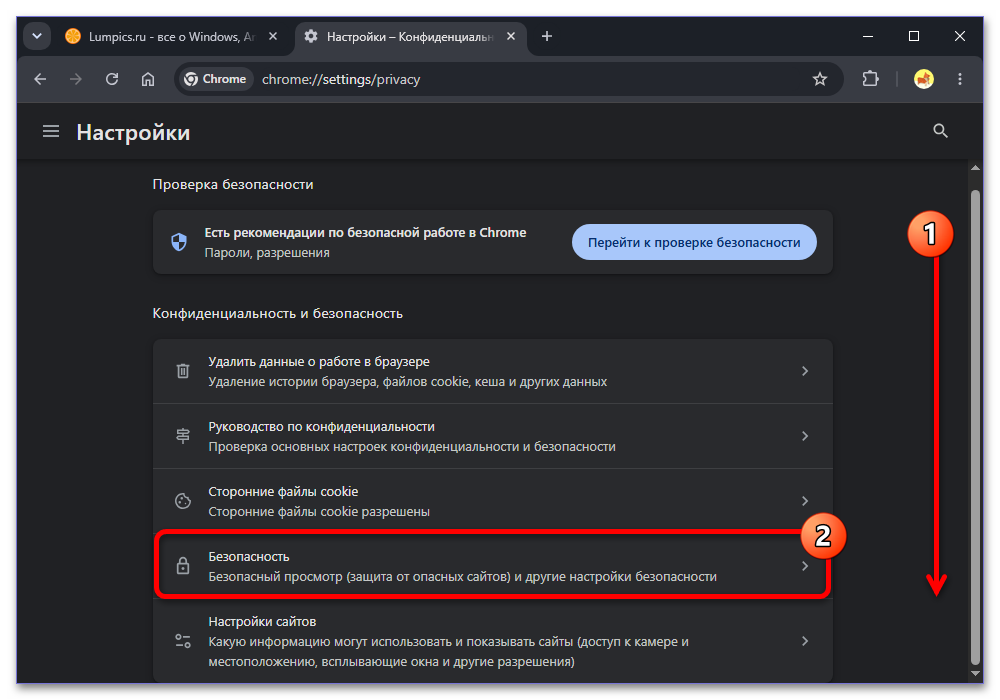Viewport: 1000px width, 700px height.
Task: Open the settings hamburger menu
Action: click(51, 131)
